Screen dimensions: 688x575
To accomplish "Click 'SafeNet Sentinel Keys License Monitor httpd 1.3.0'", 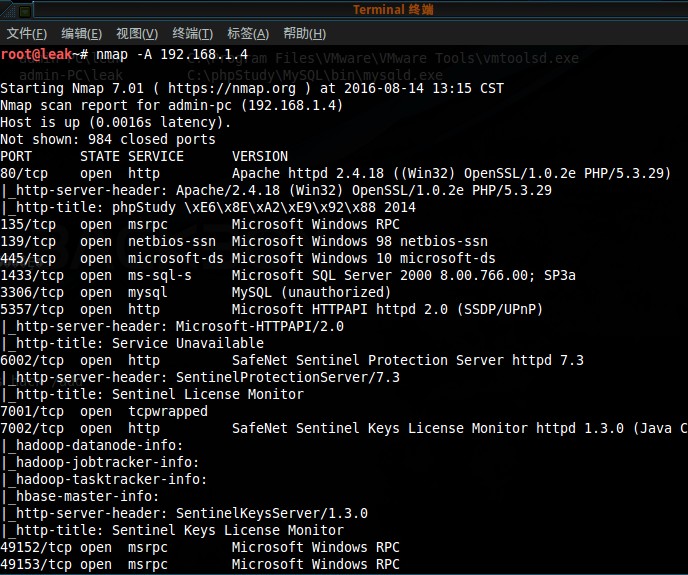I will [x=428, y=428].
